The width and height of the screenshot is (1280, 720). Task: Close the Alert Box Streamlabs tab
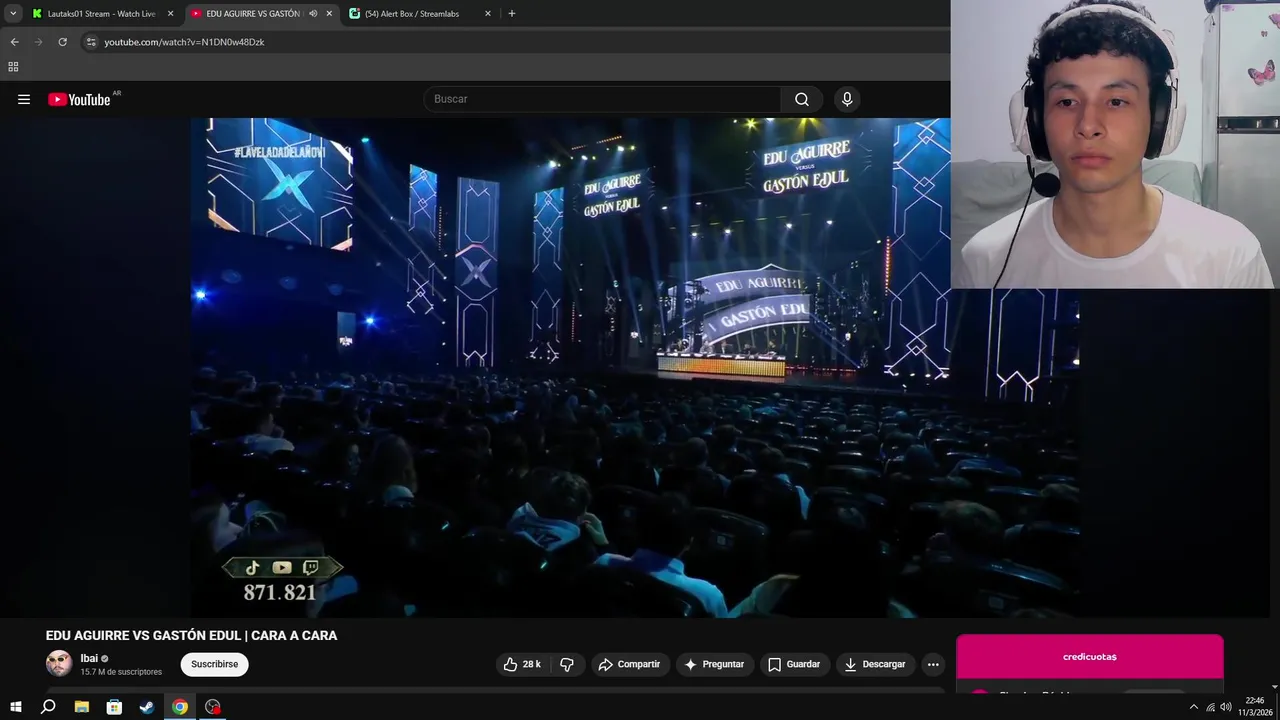tap(488, 14)
